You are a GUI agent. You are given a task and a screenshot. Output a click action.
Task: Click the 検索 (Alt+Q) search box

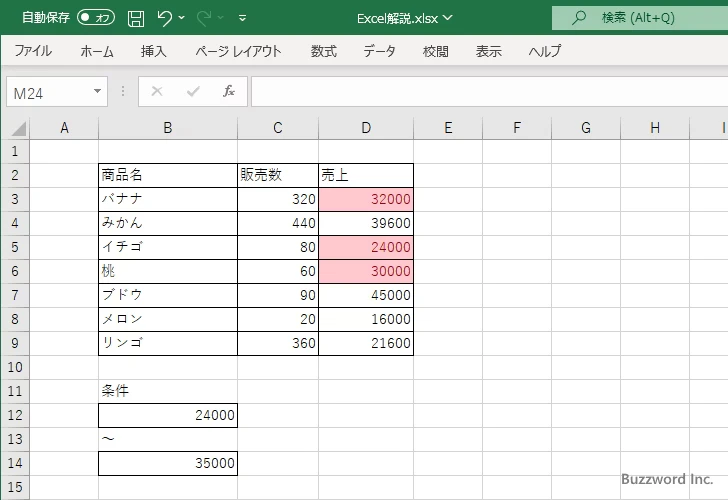[x=640, y=18]
